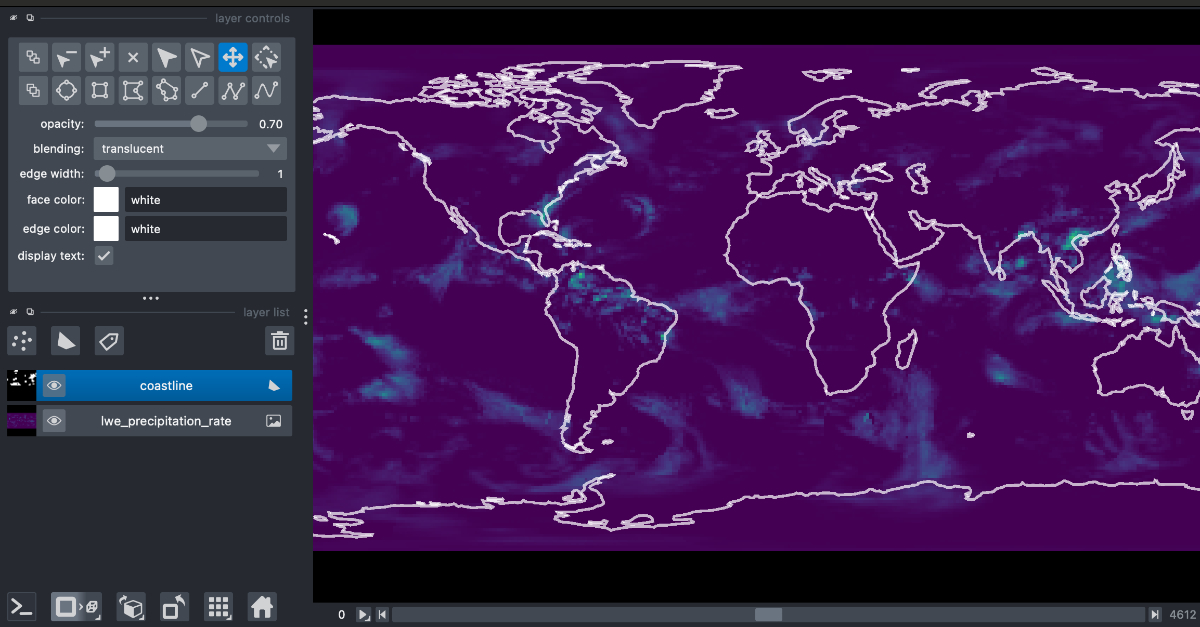Select the Add Rectangle shape tool
Image resolution: width=1200 pixels, height=627 pixels.
click(99, 90)
